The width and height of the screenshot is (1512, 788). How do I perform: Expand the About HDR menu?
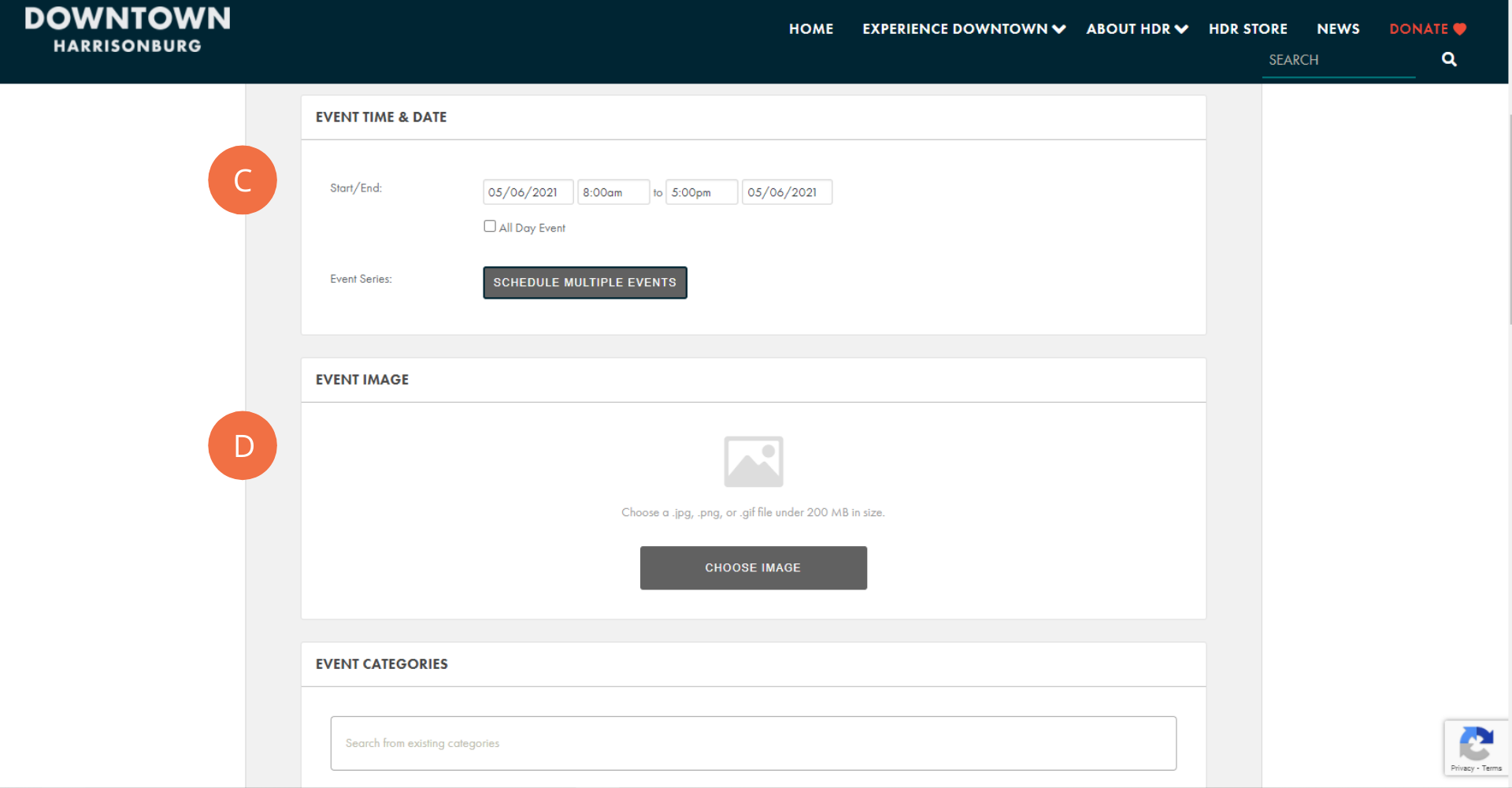[1137, 29]
